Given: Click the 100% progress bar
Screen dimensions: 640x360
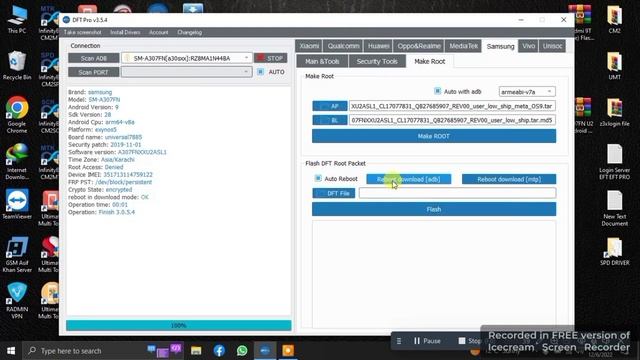Looking at the screenshot, I should click(179, 325).
